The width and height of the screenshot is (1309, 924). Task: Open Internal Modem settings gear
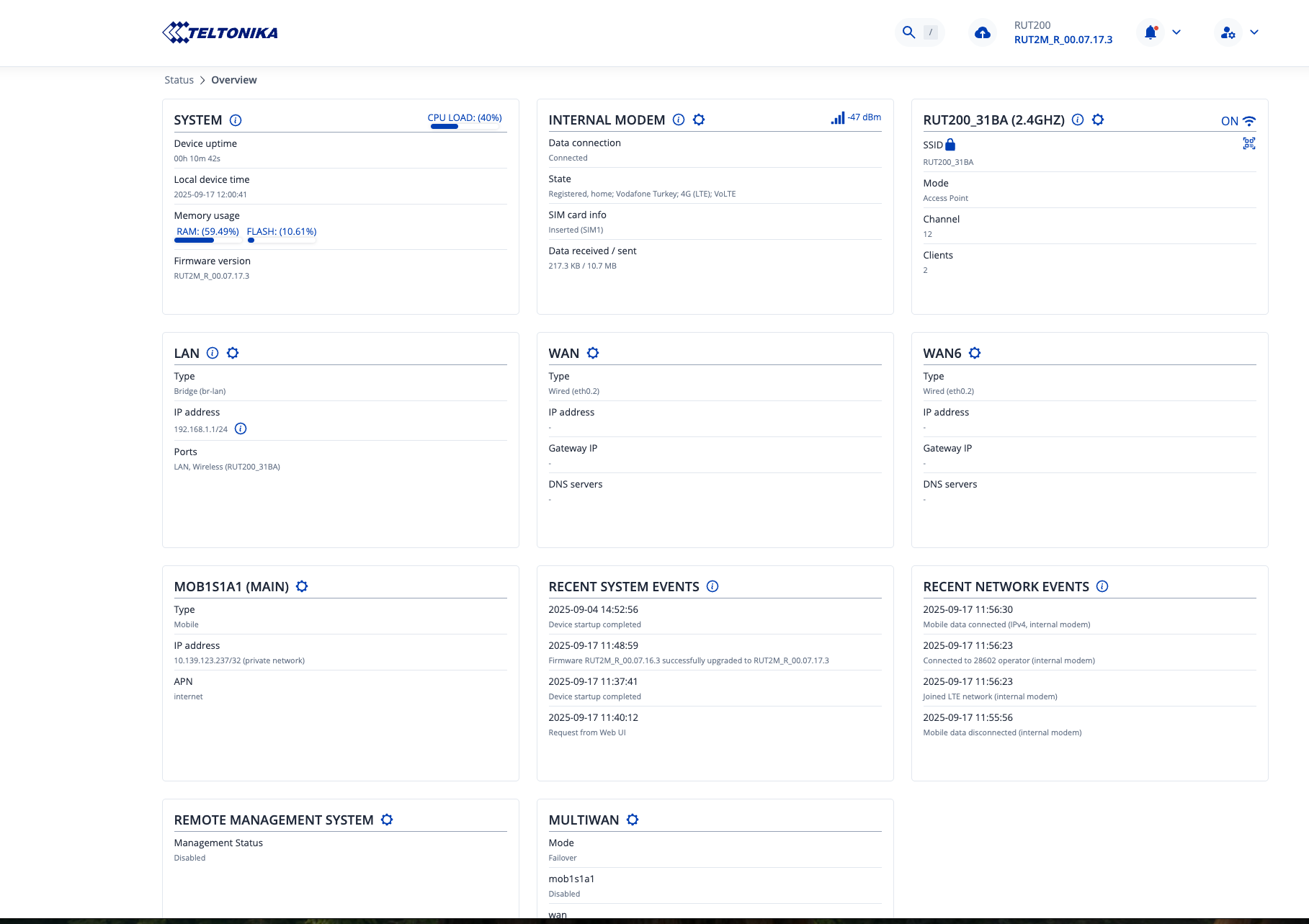coord(699,120)
